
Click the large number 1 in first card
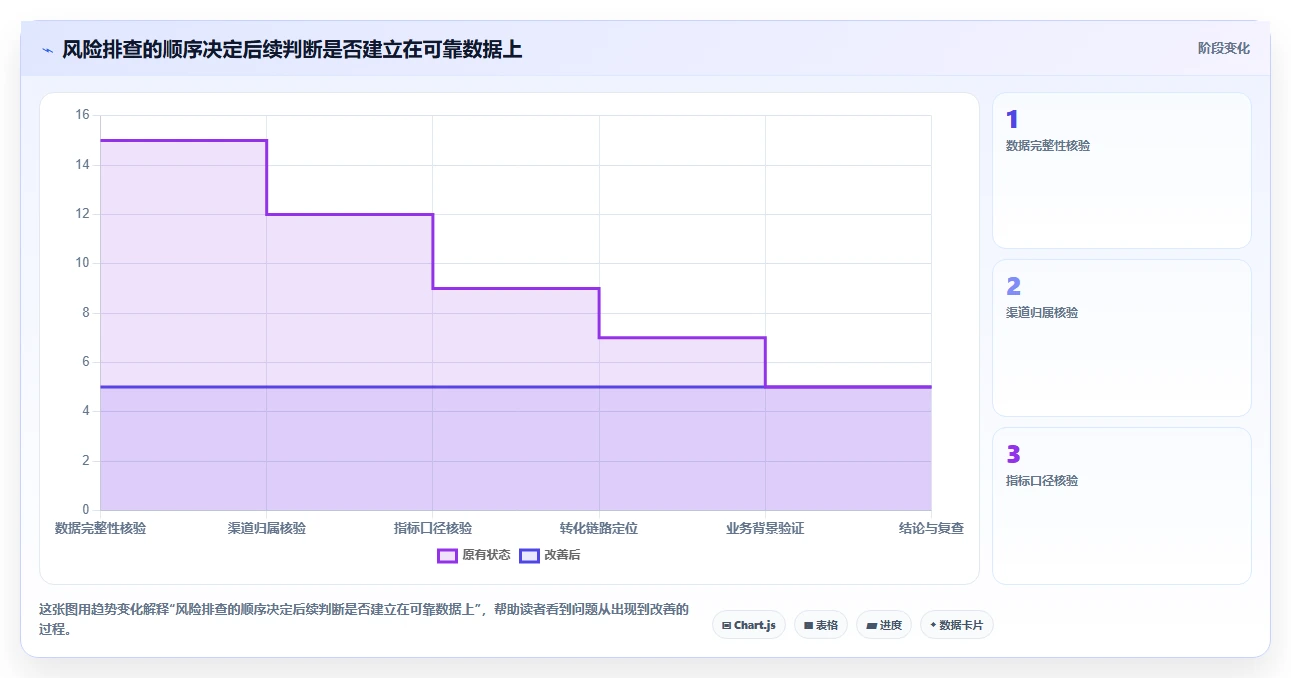click(1012, 120)
